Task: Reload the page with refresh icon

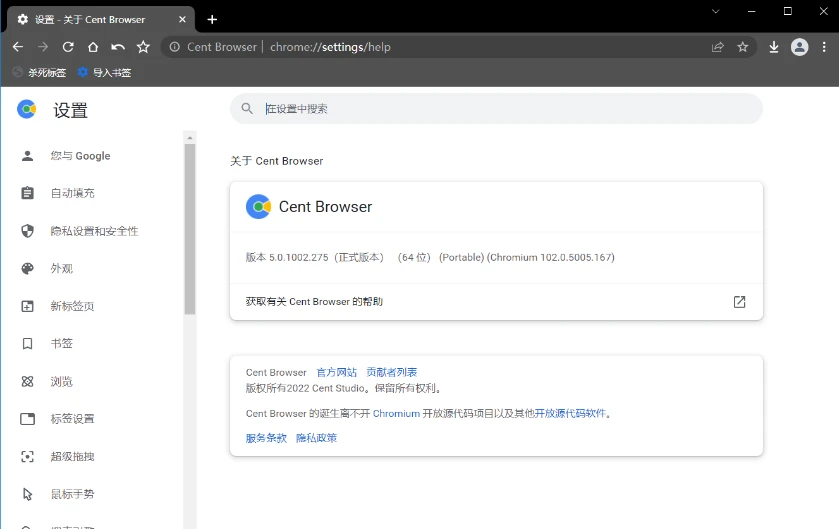Action: coord(68,47)
